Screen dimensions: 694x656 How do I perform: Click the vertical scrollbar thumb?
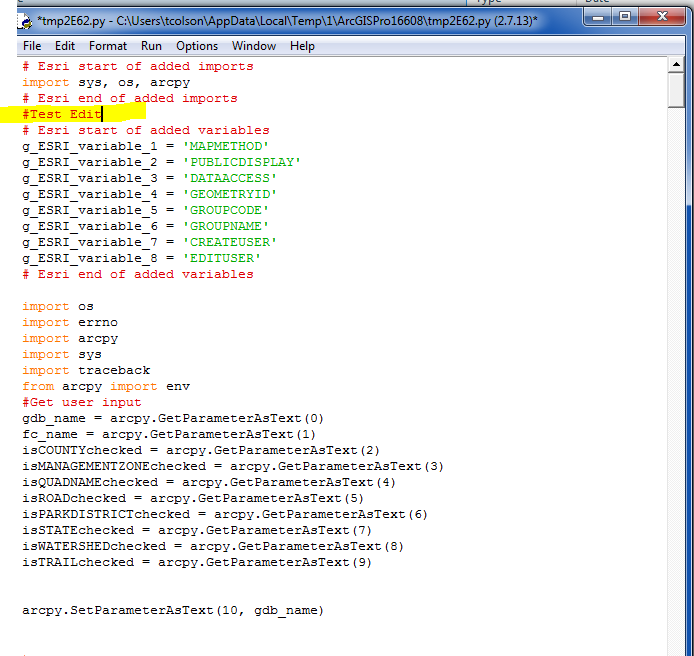tap(676, 90)
